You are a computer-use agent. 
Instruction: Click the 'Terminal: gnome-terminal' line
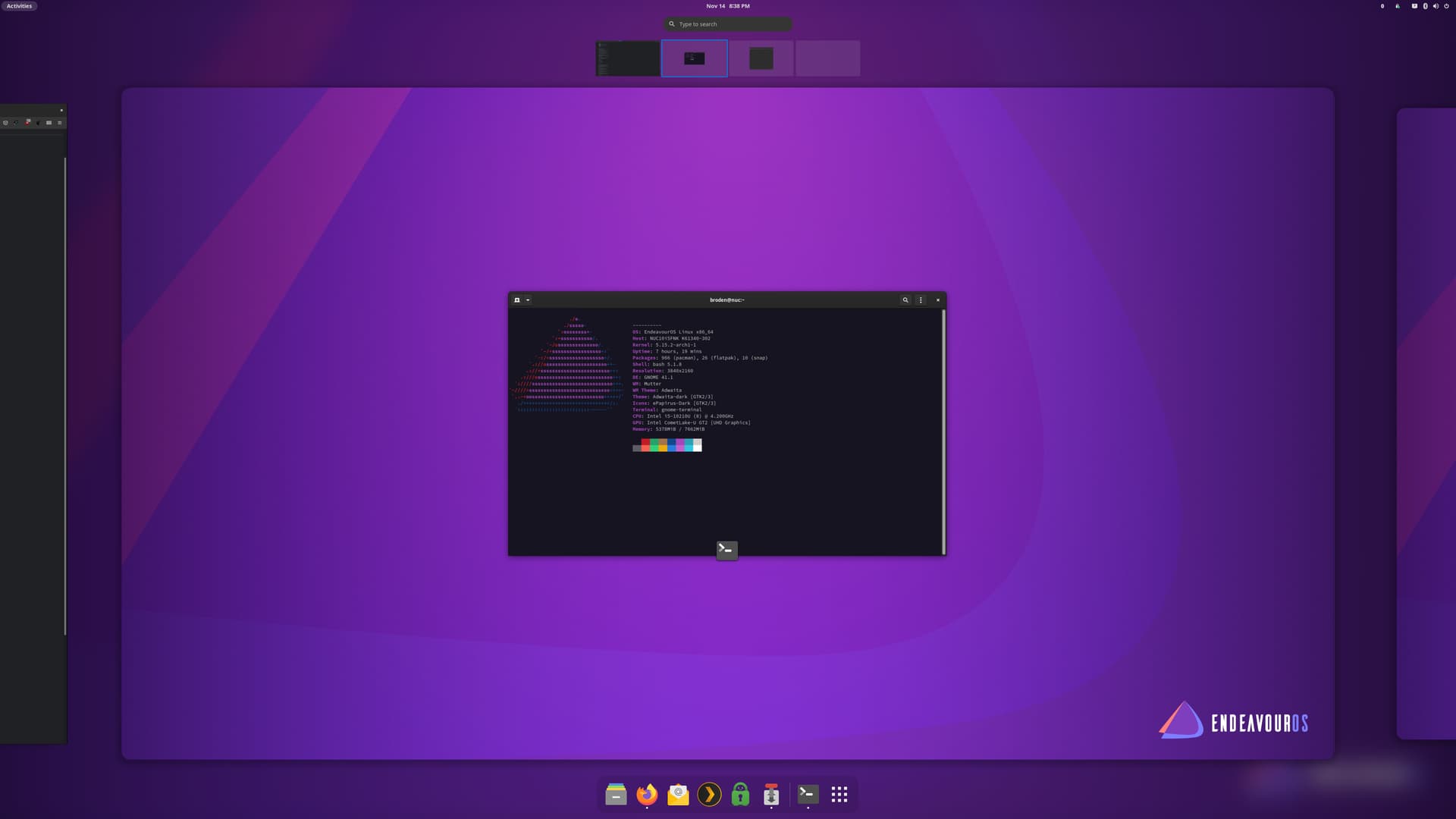(667, 410)
